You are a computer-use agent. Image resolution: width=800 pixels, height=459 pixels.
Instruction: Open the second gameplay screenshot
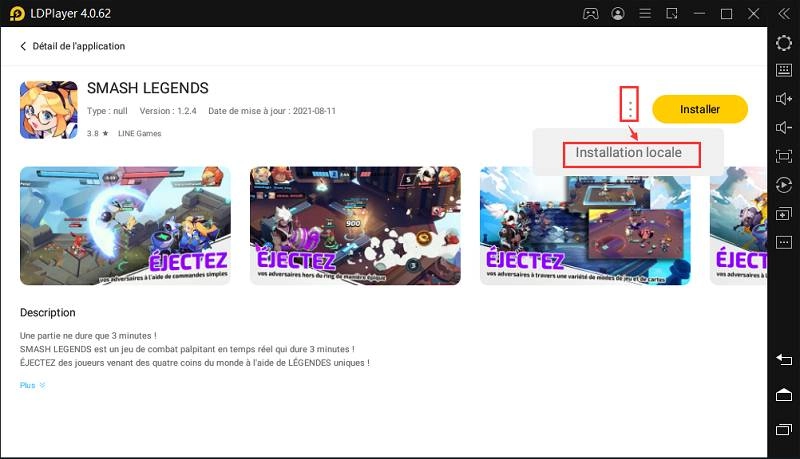(x=355, y=225)
